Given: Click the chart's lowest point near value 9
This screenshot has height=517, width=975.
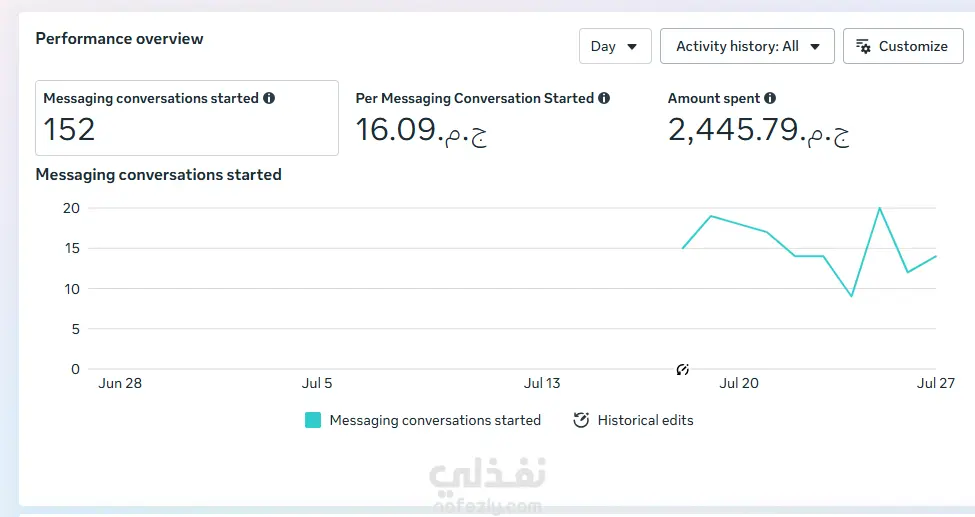Looking at the screenshot, I should click(851, 296).
